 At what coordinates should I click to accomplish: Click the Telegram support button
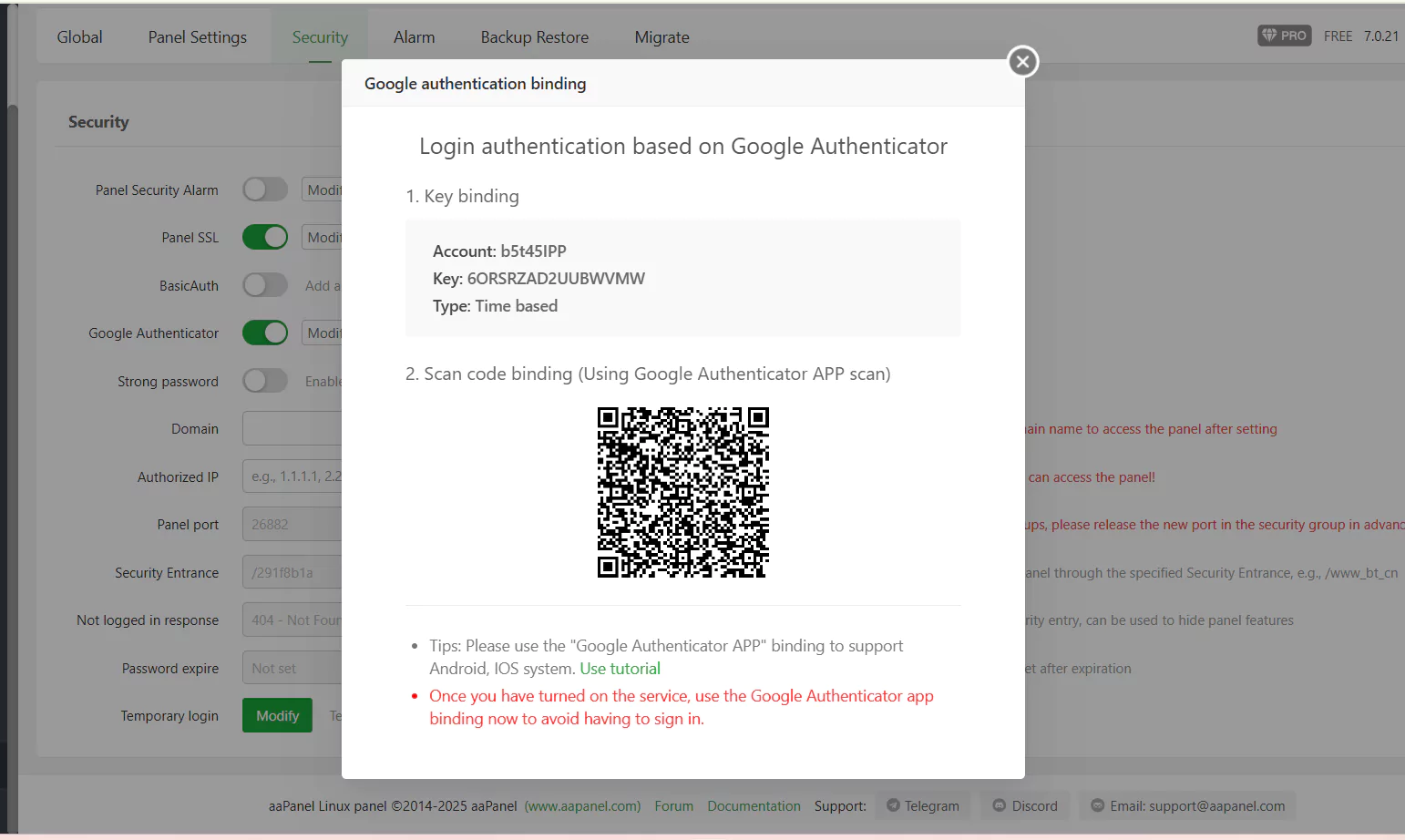pos(923,805)
